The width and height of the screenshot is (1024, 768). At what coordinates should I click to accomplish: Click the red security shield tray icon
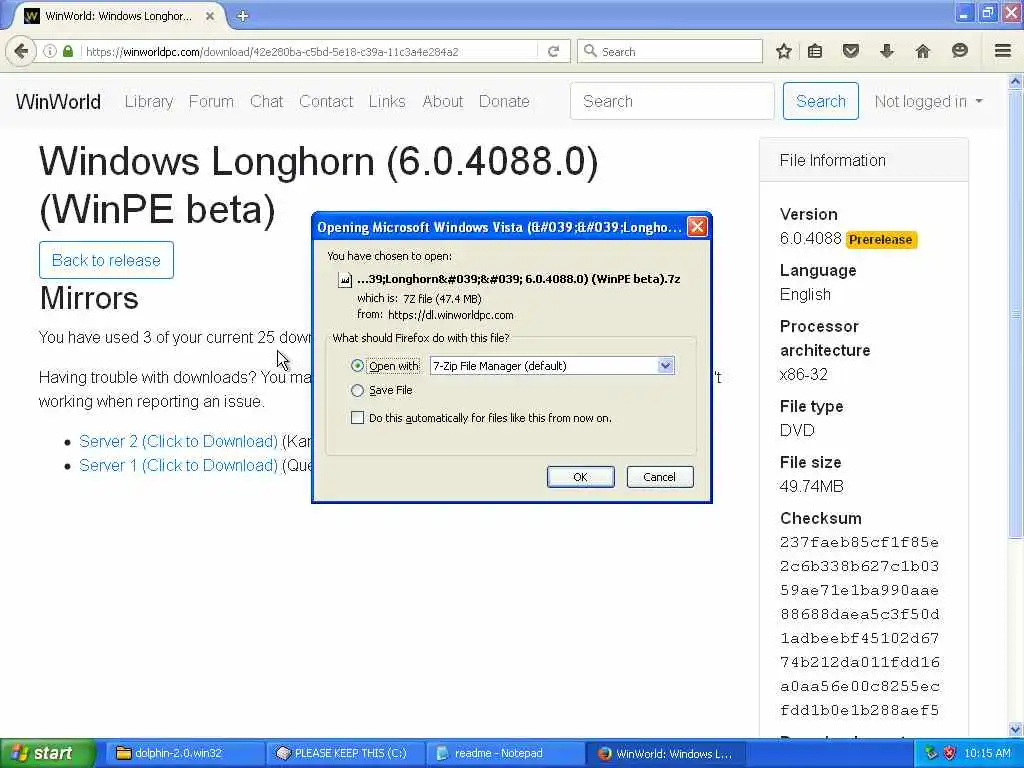950,753
